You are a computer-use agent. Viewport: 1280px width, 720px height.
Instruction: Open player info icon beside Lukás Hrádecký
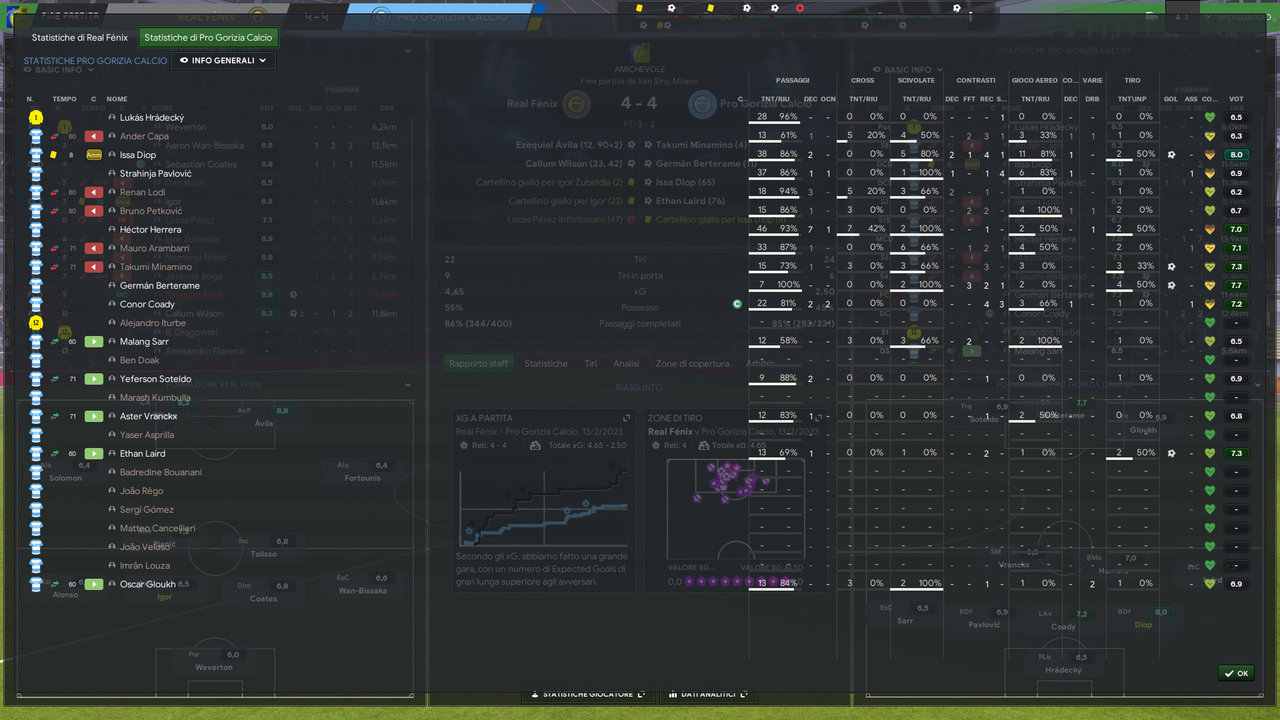pyautogui.click(x=112, y=117)
